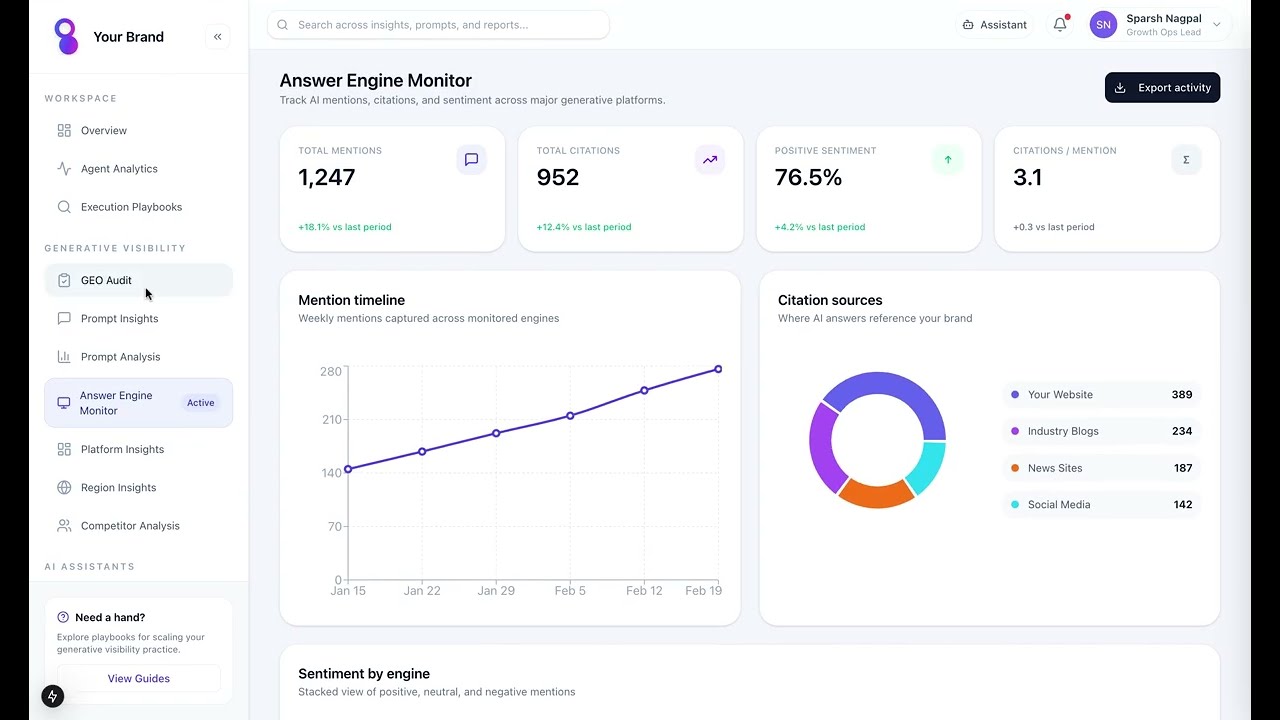This screenshot has height=720, width=1280.
Task: Expand the user account dropdown chevron
Action: (x=1216, y=25)
